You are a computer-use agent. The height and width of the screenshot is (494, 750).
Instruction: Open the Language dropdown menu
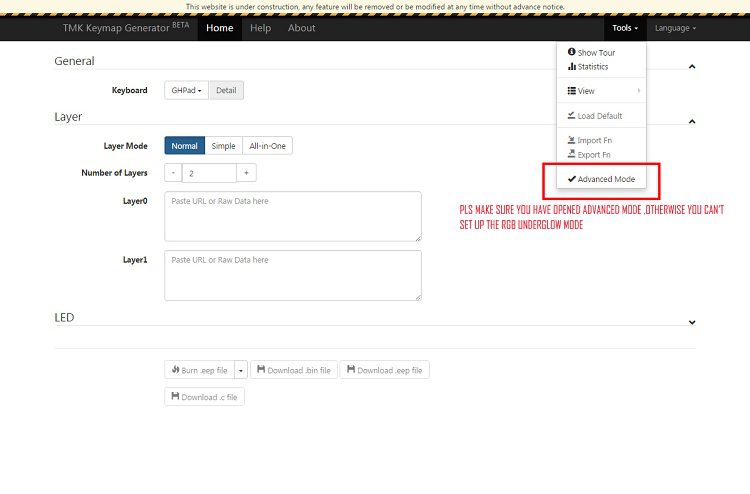click(675, 28)
